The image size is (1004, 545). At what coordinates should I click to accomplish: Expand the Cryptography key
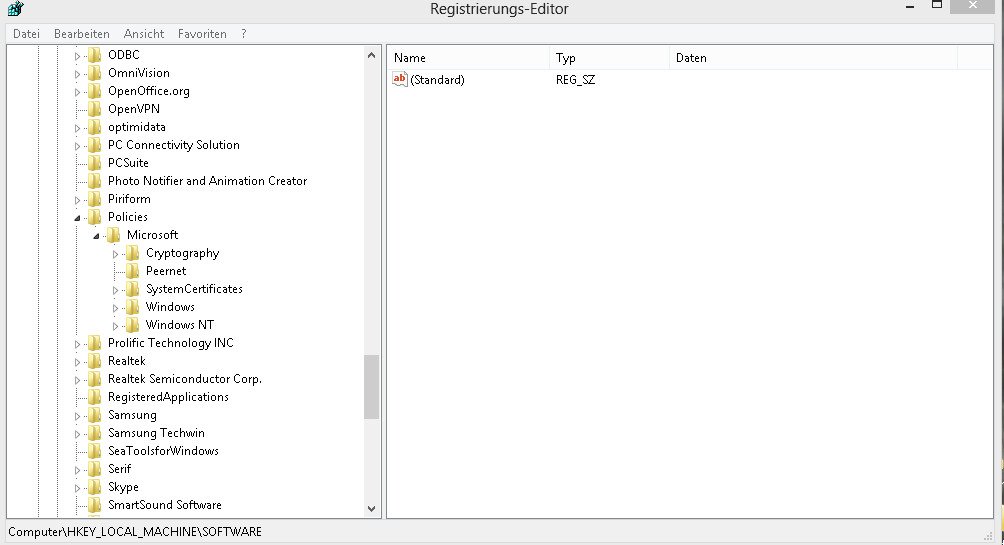point(115,254)
